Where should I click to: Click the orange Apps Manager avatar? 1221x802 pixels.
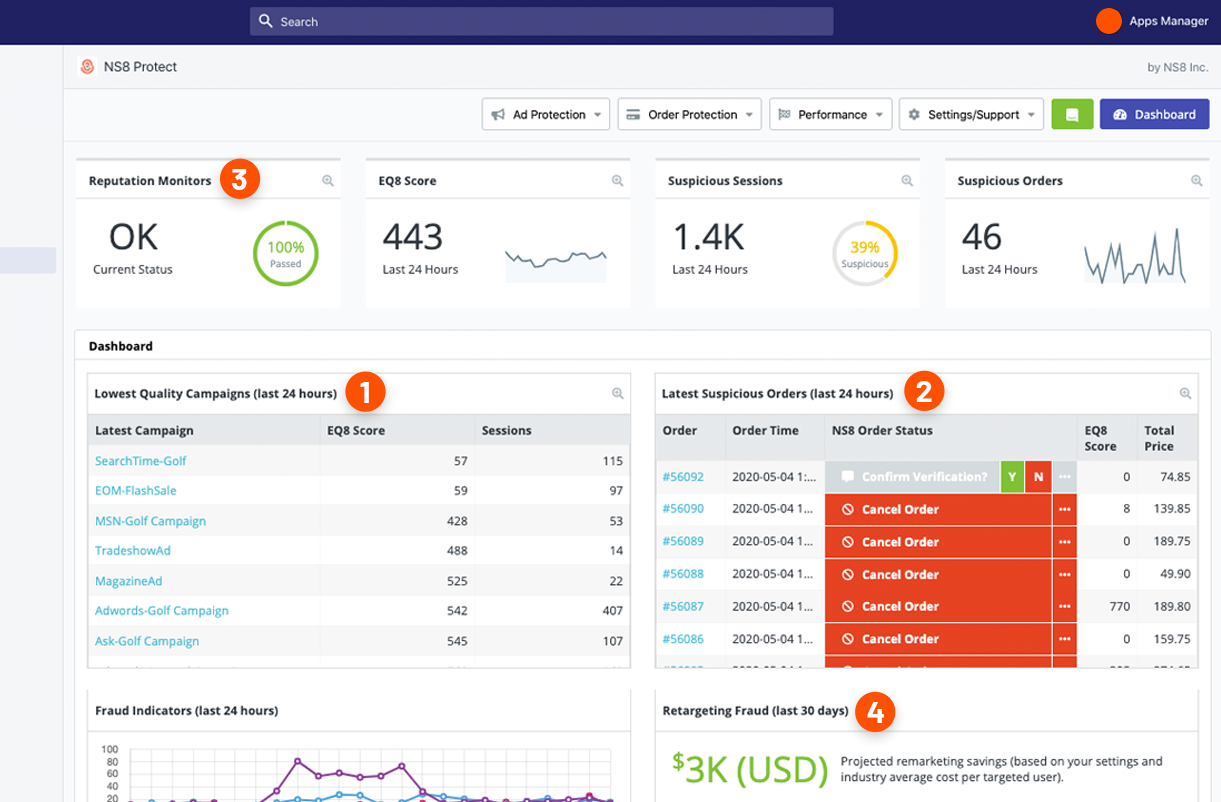tap(1108, 21)
